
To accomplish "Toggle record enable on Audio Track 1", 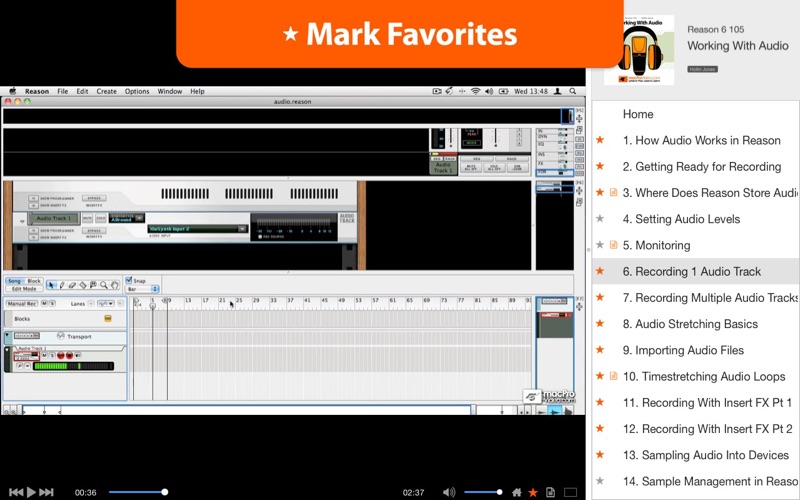I will (x=61, y=355).
